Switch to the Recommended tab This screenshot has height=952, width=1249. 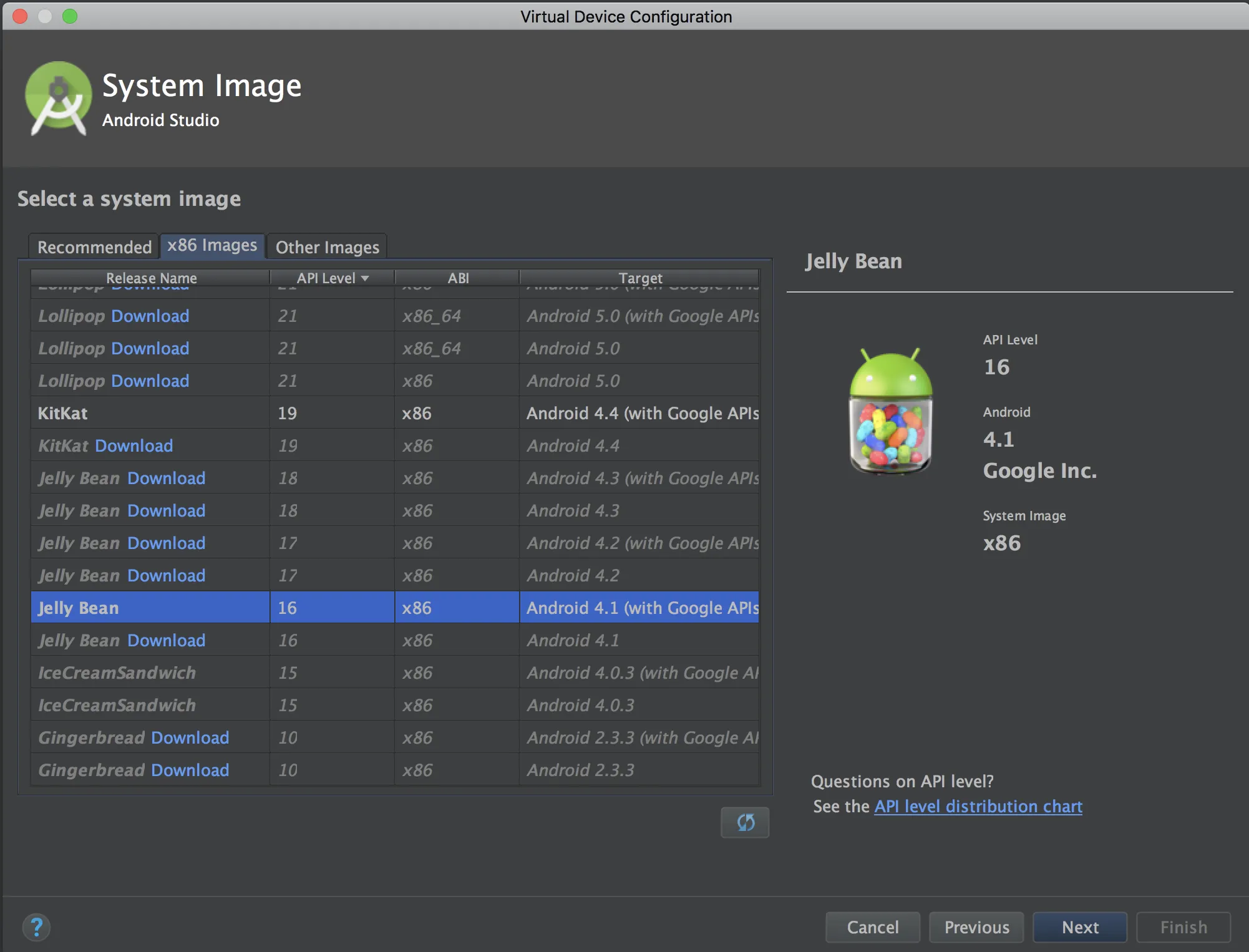tap(94, 247)
